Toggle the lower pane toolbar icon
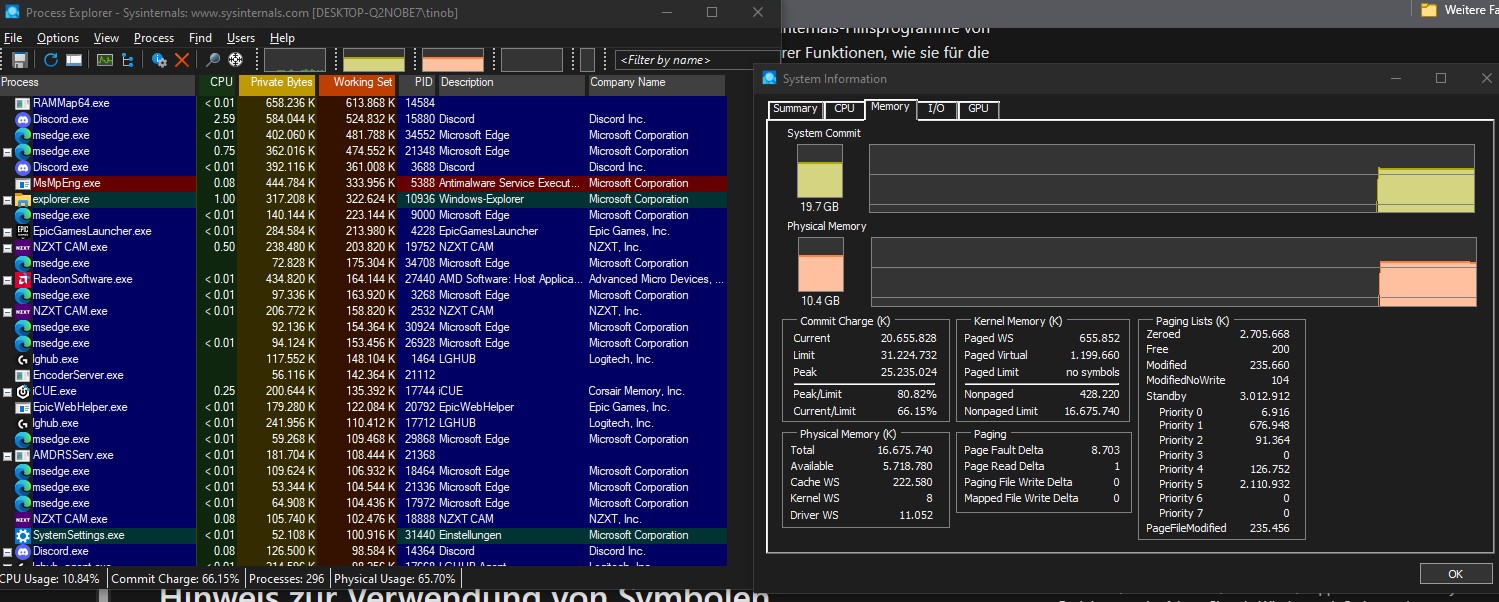Viewport: 1499px width, 602px height. coord(74,60)
